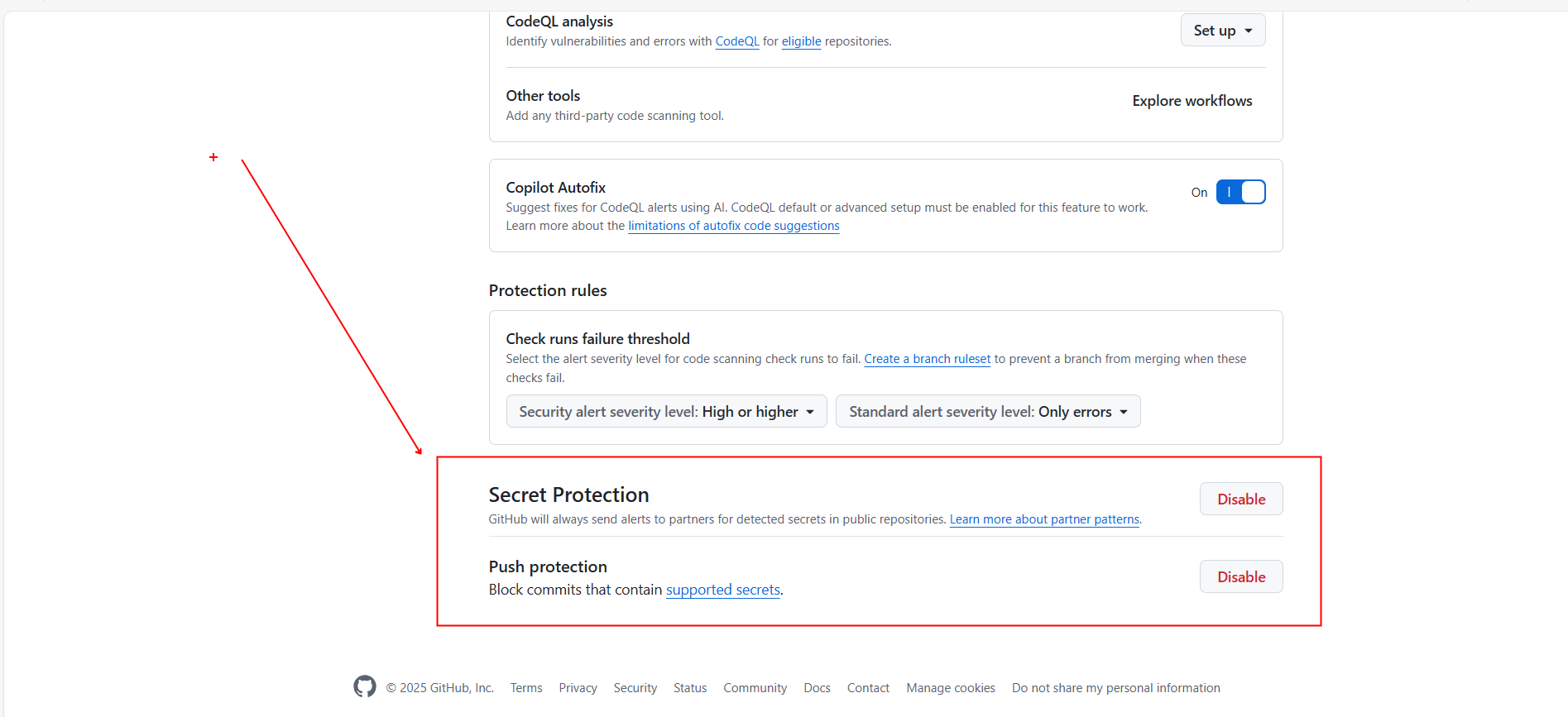This screenshot has width=1568, height=717.
Task: Visit the Status footer link
Action: click(689, 688)
